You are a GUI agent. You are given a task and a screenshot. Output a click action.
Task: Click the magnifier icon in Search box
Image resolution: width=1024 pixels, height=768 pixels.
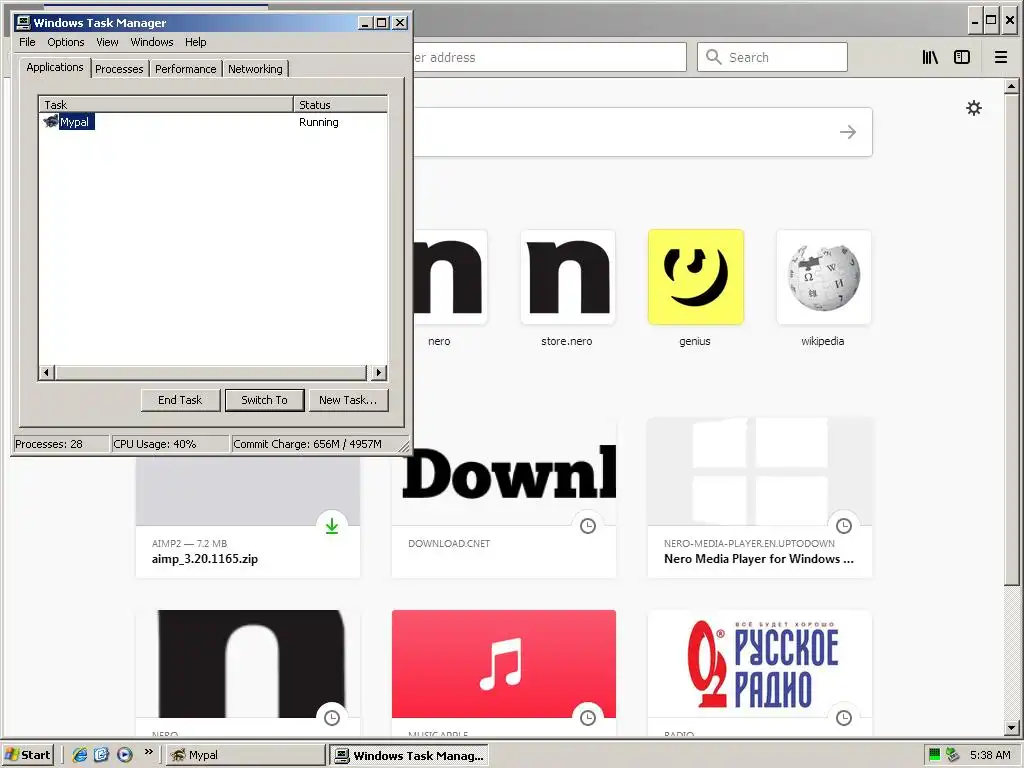(x=714, y=57)
